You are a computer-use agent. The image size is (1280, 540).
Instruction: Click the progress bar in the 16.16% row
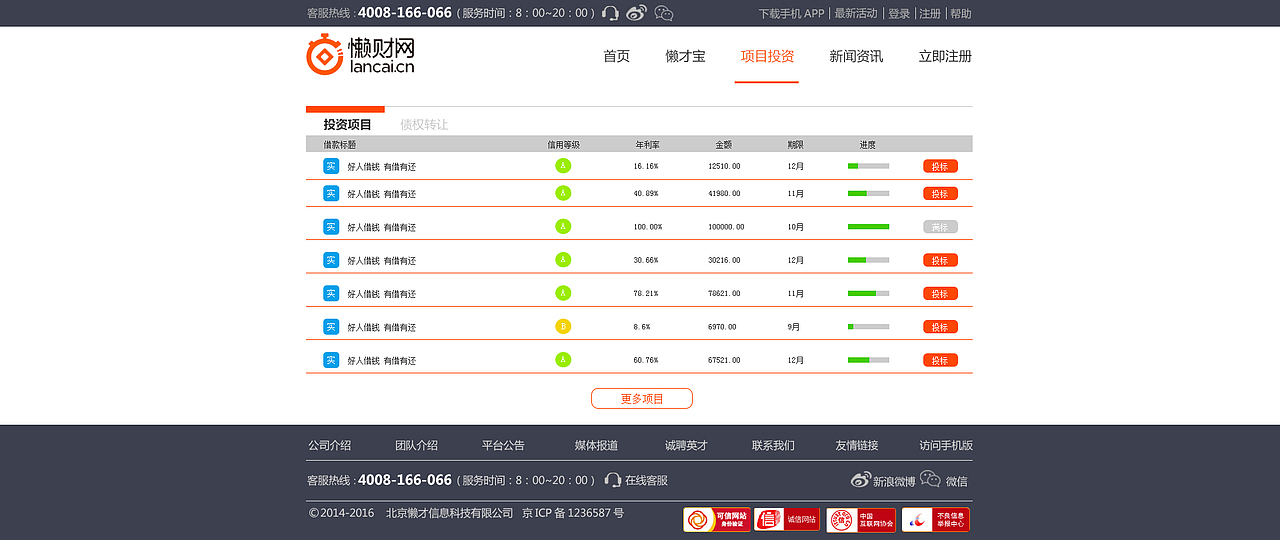(x=868, y=166)
